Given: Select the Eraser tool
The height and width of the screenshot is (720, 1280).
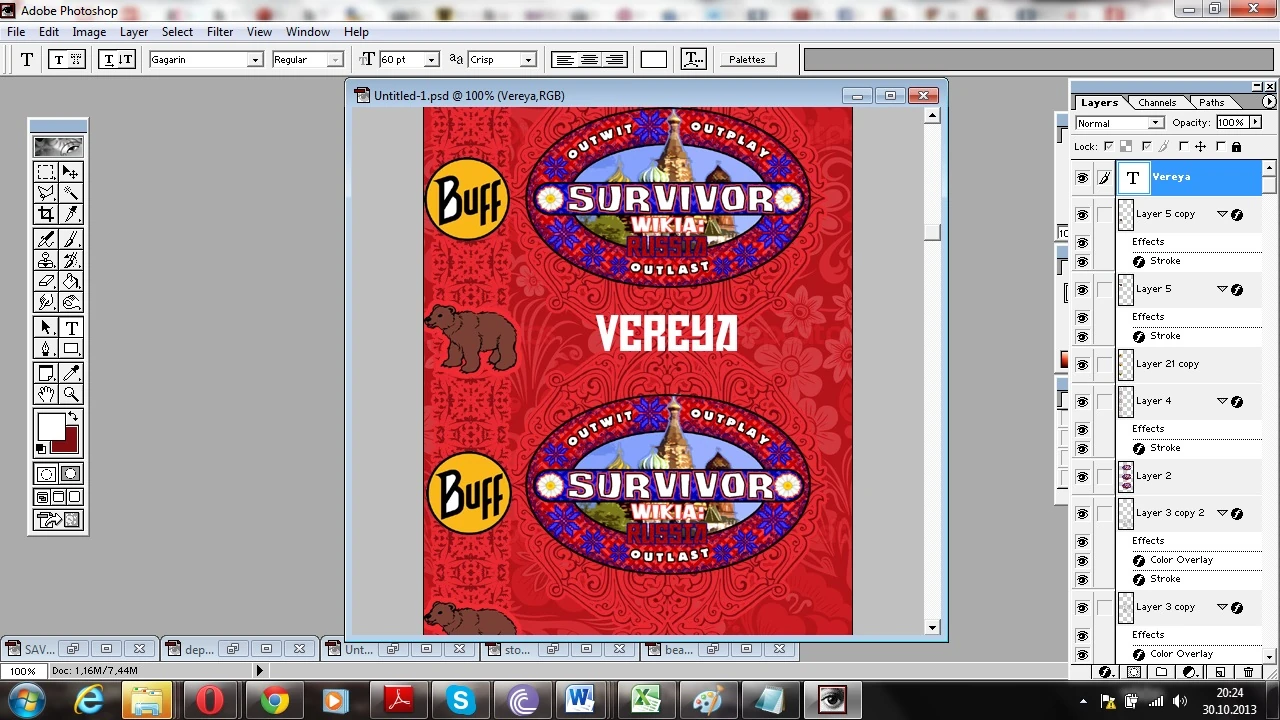Looking at the screenshot, I should coord(46,281).
